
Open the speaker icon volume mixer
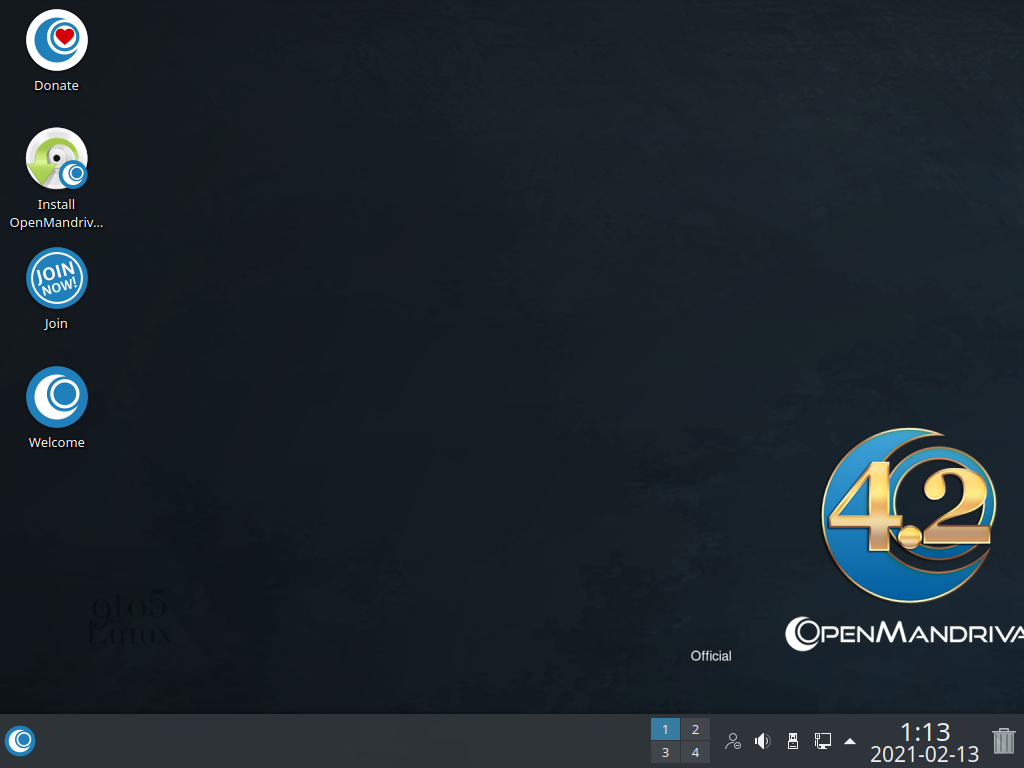[762, 740]
